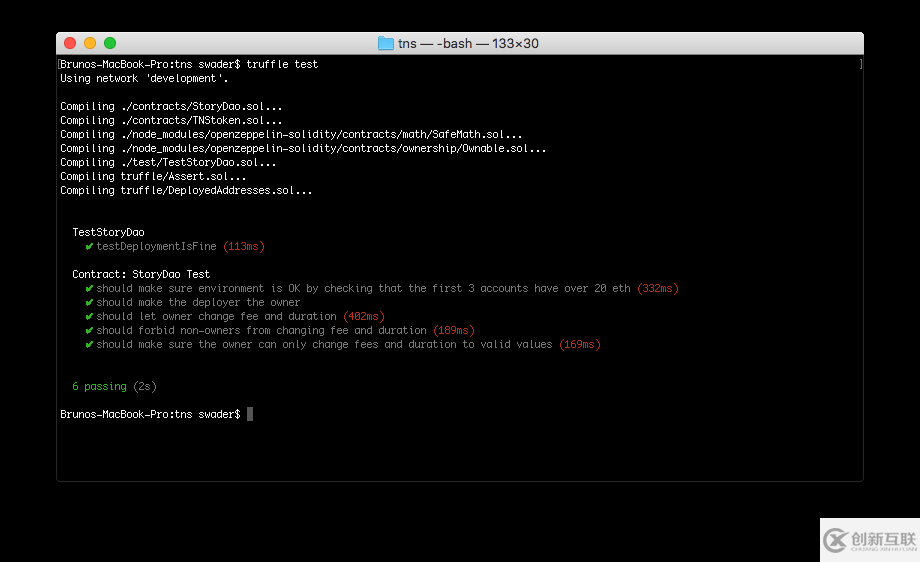This screenshot has width=920, height=562.
Task: Click the window title 'tns — -bash — 133×30'
Action: pos(468,43)
